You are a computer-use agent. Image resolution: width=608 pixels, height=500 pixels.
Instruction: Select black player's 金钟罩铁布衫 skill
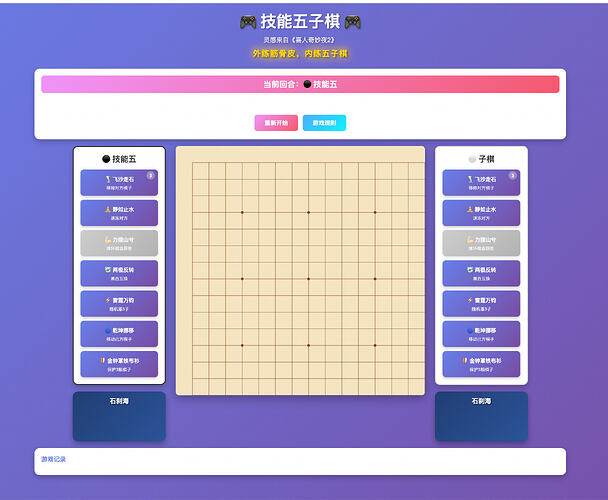[119, 364]
